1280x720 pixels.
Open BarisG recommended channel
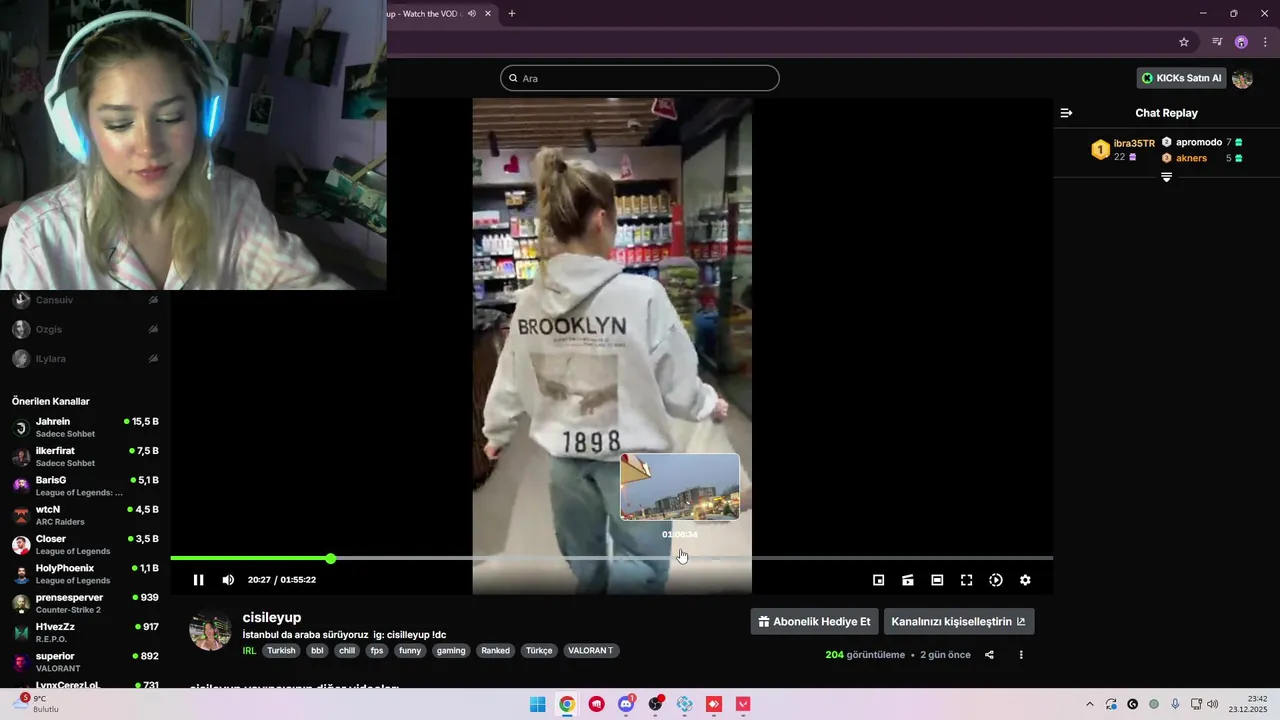pos(85,486)
